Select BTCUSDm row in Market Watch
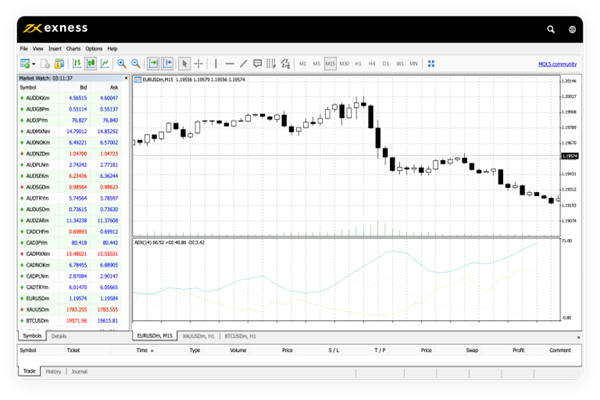600x400 pixels. (x=69, y=321)
